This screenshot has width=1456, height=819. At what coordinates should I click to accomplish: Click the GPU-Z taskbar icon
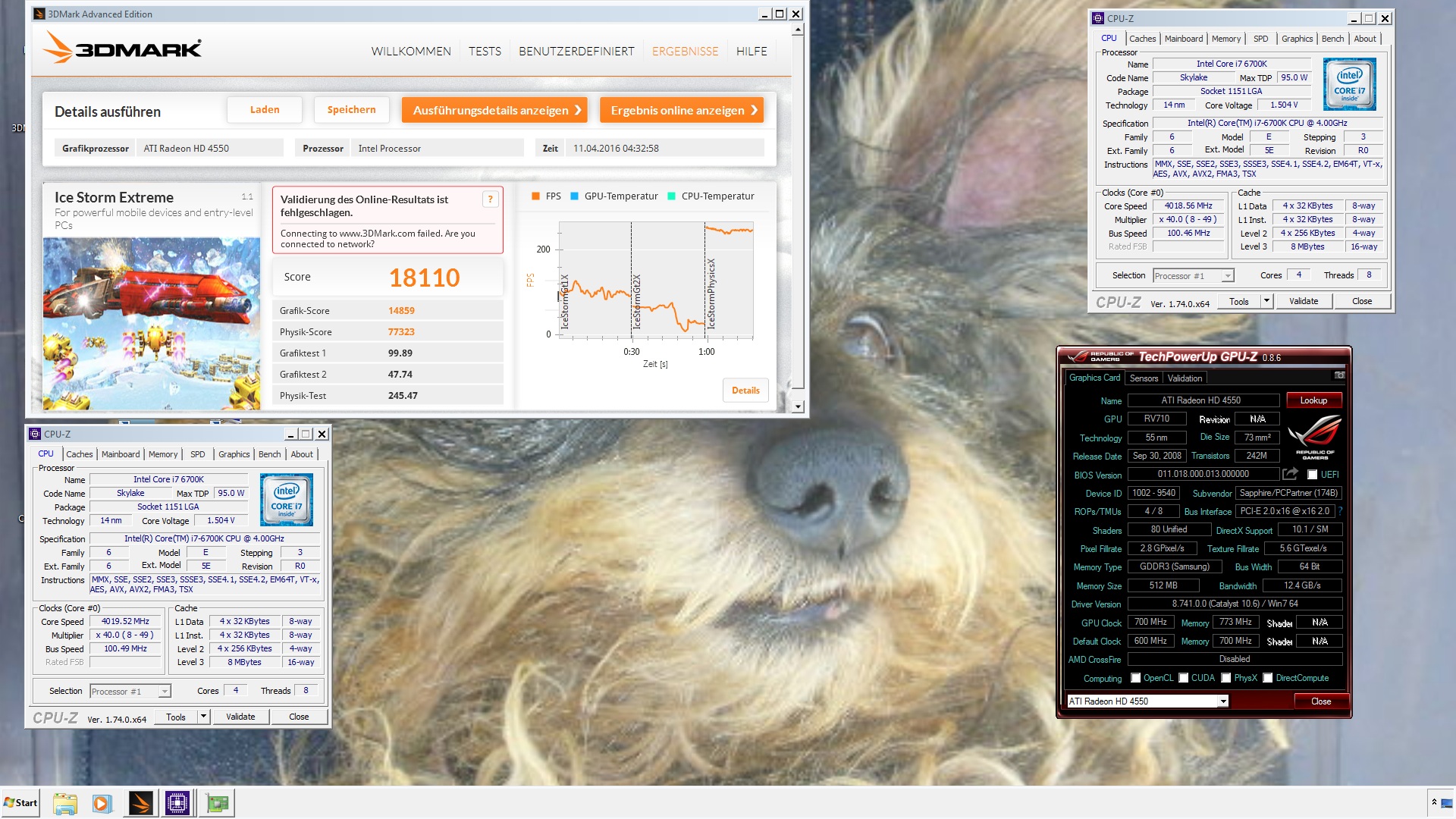218,803
